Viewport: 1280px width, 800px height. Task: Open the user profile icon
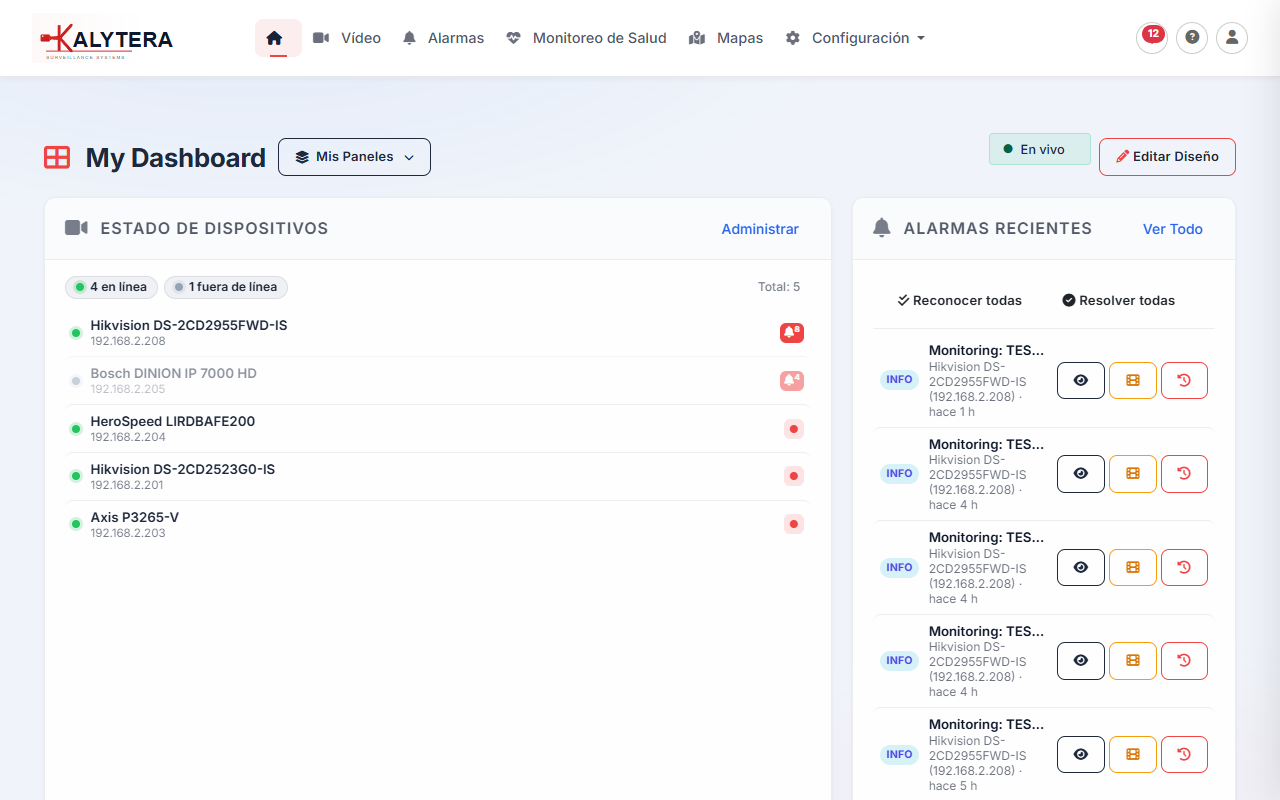(x=1232, y=38)
